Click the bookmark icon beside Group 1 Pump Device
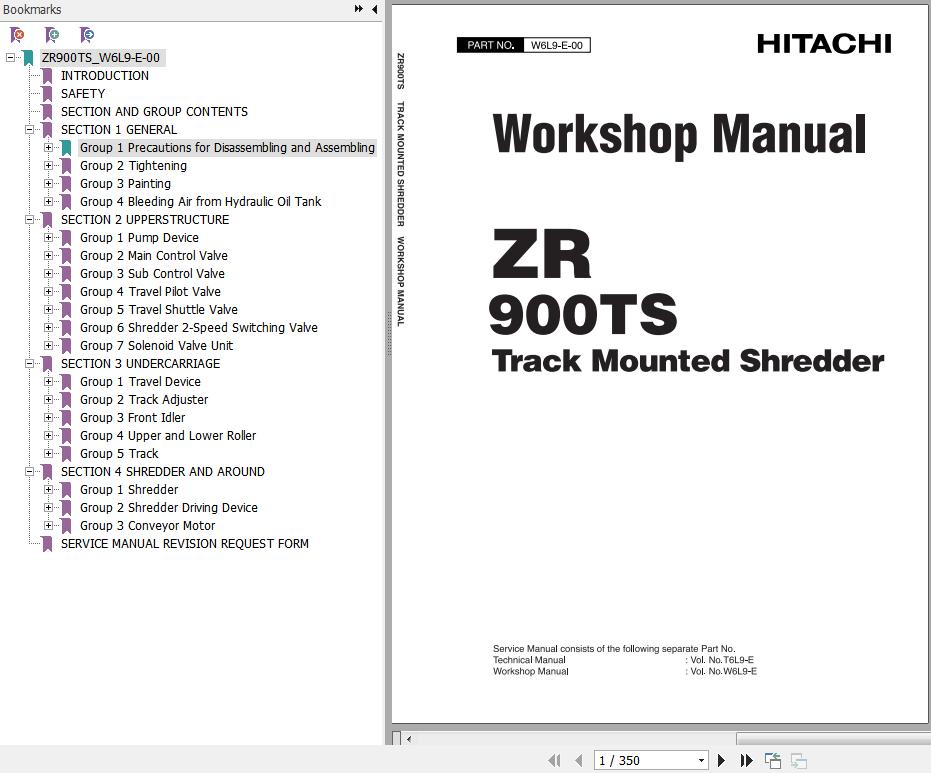931x773 pixels. point(66,237)
